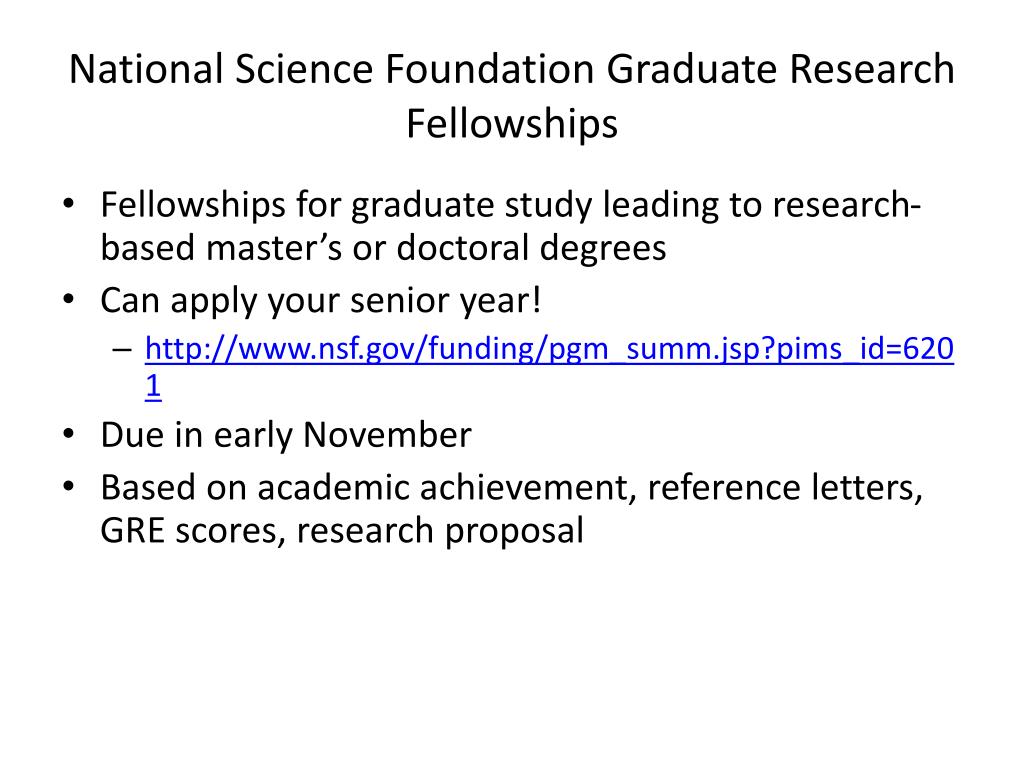The height and width of the screenshot is (768, 1024).
Task: Click the word 'November' in the third bullet
Action: (387, 434)
